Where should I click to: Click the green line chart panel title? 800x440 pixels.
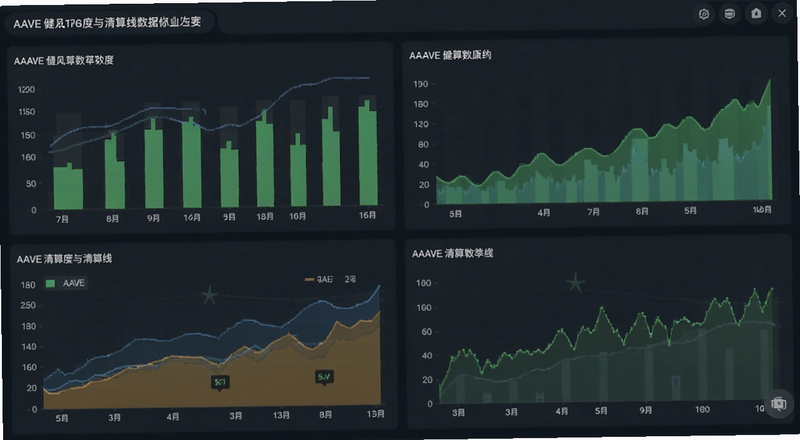point(453,253)
